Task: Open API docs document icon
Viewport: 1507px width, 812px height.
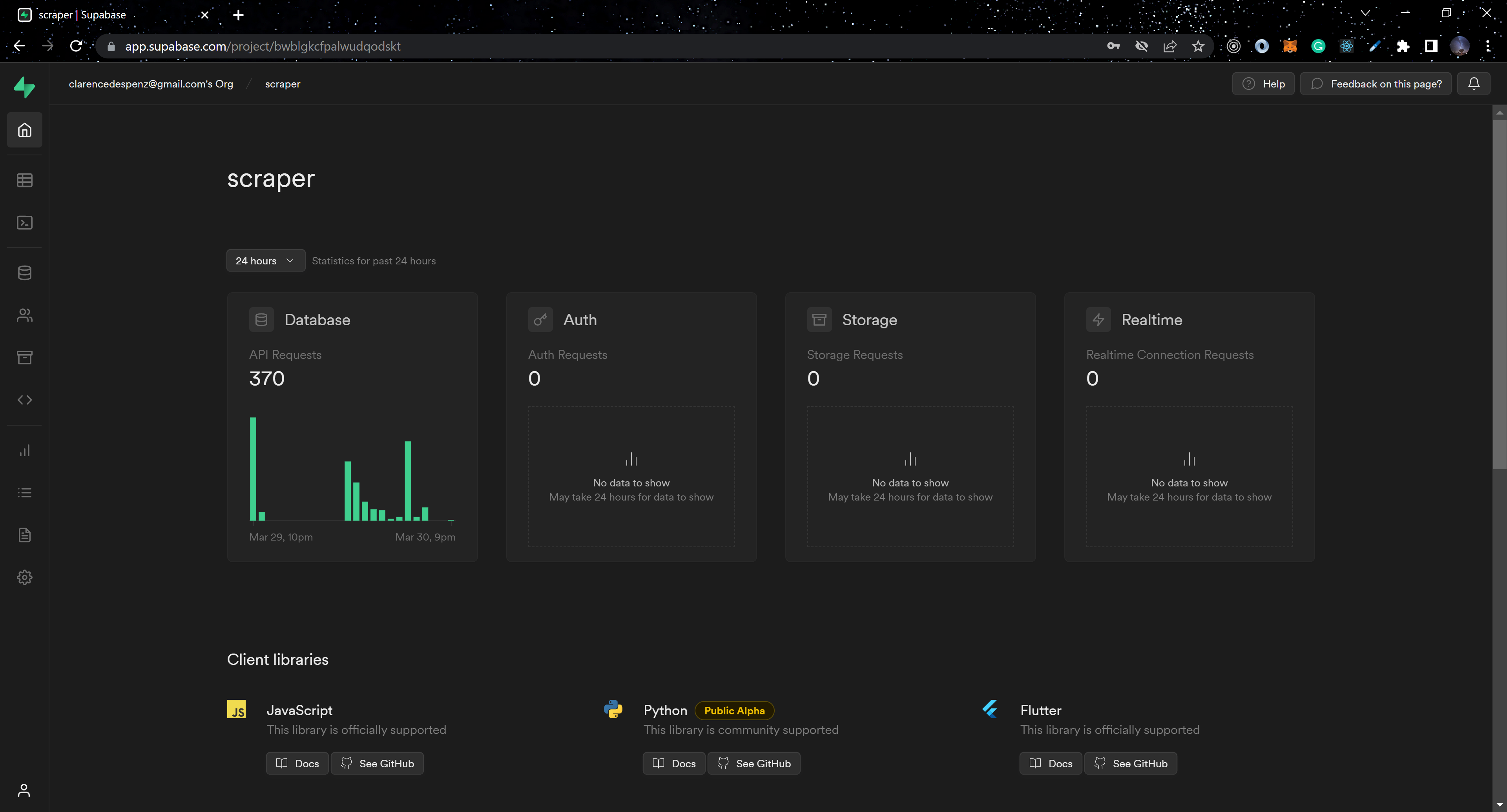Action: click(25, 535)
